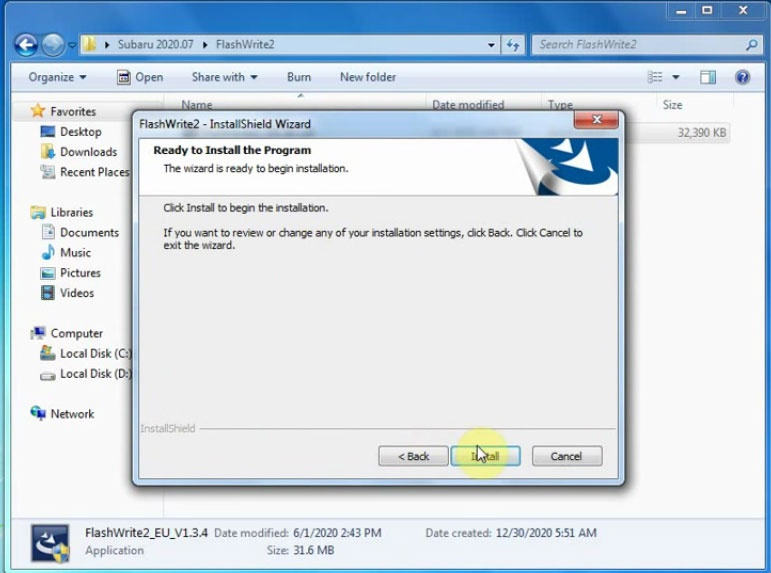Click the Install button in the wizard
Viewport: 771px width, 573px height.
pos(486,456)
